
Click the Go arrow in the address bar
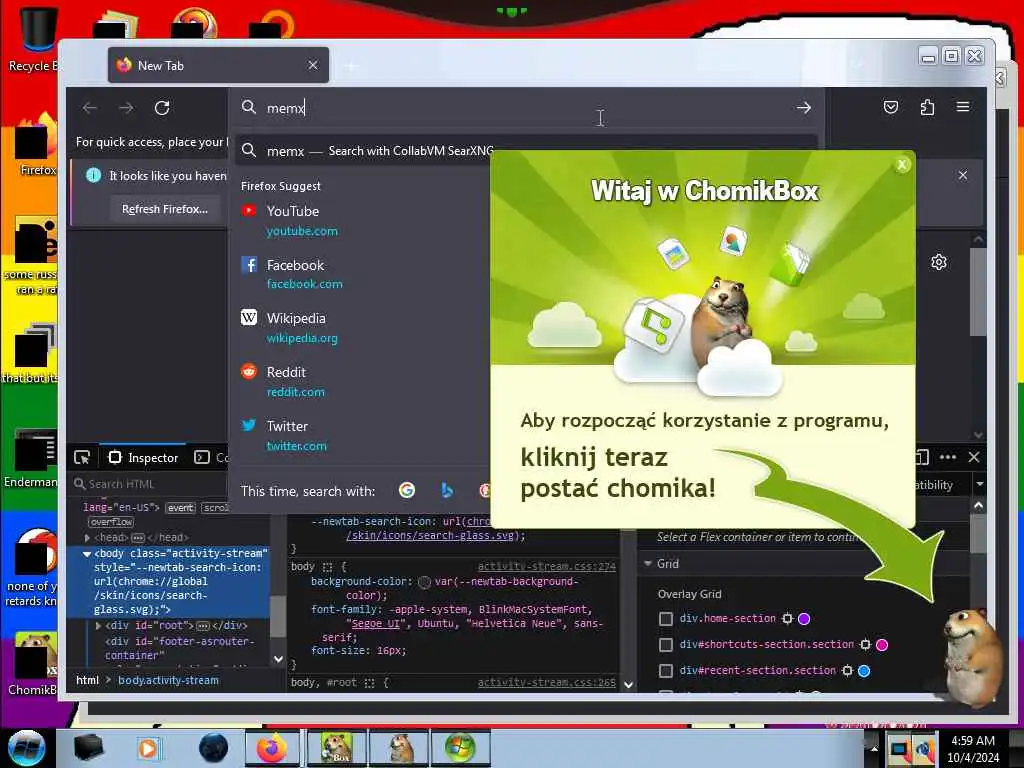[x=804, y=108]
